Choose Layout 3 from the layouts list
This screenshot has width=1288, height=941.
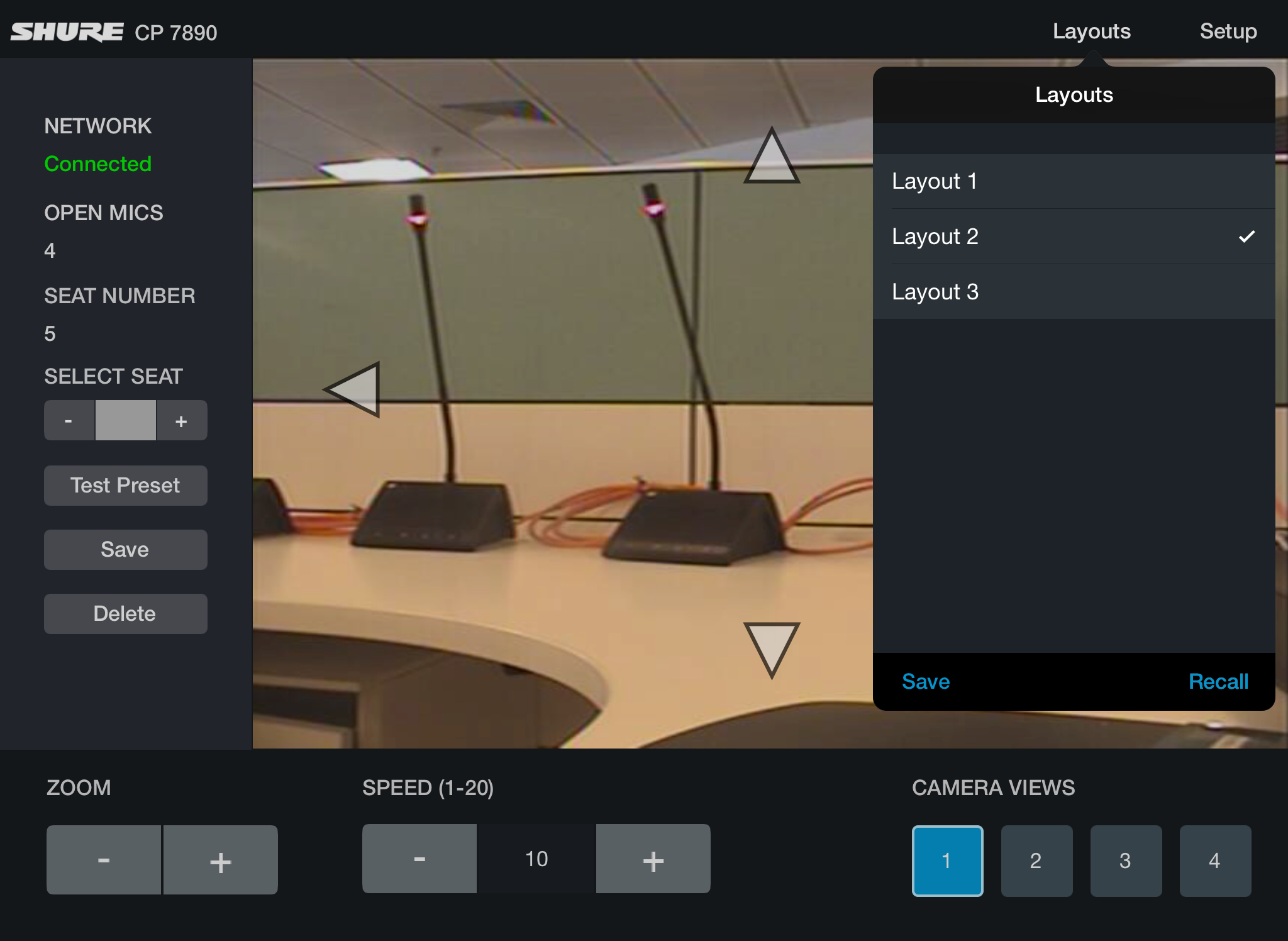1073,292
